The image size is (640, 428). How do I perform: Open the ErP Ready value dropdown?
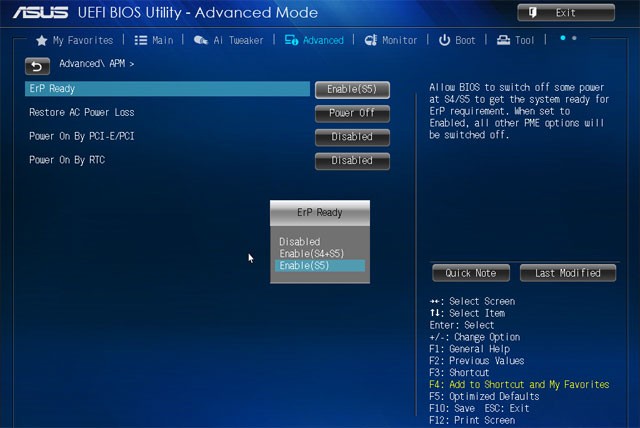pos(352,90)
